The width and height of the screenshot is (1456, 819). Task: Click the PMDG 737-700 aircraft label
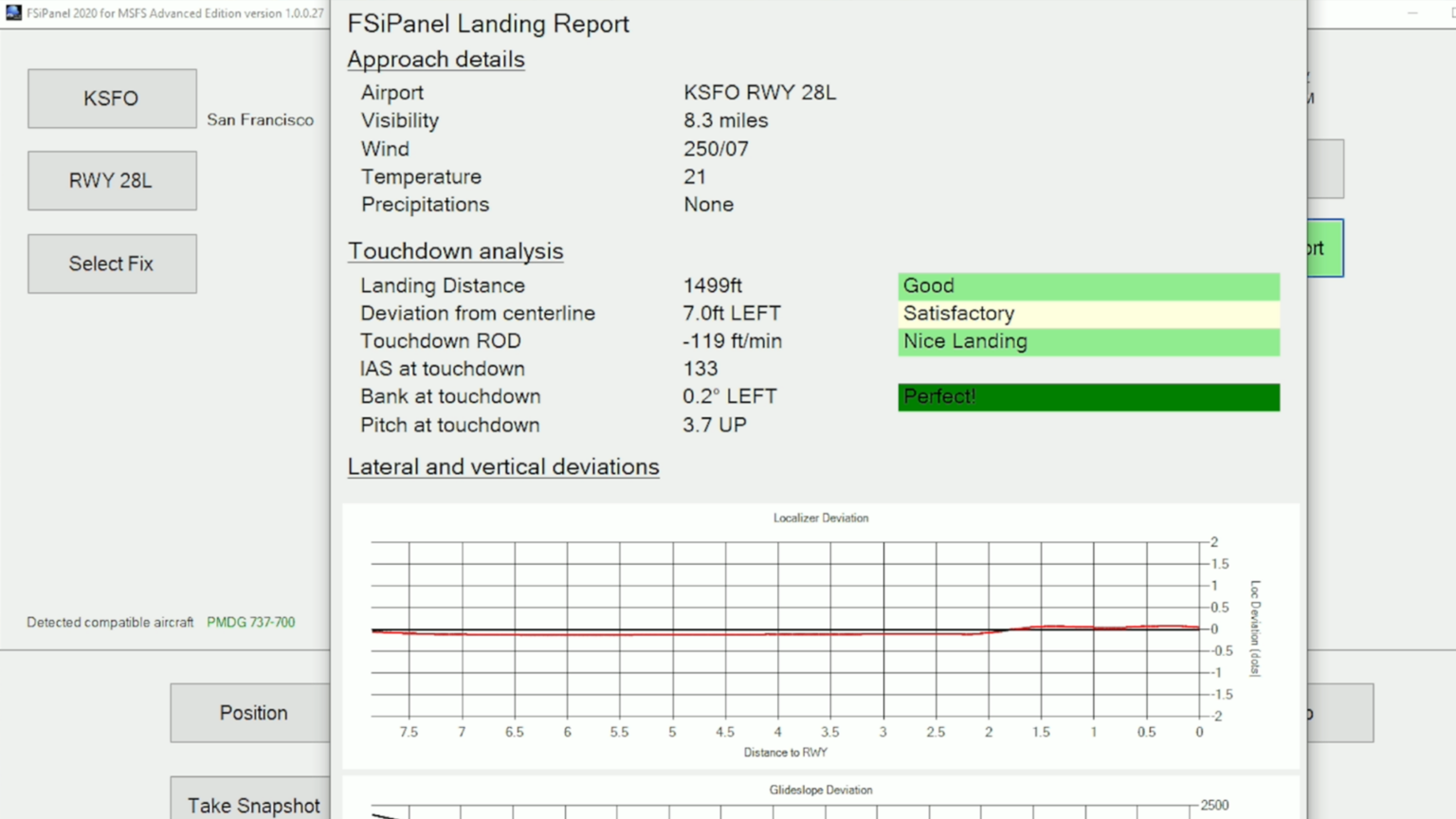[x=250, y=623]
